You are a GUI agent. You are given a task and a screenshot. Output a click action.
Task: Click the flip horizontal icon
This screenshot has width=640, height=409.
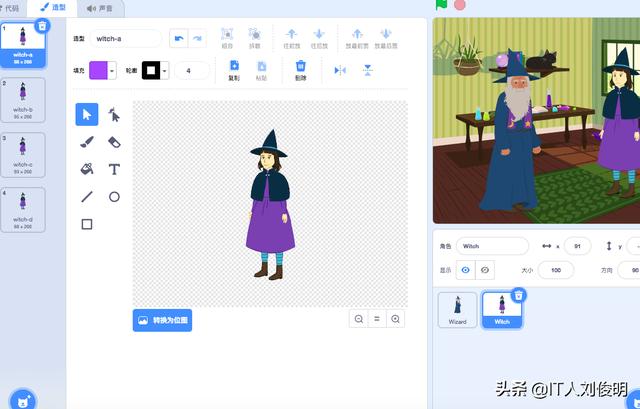pyautogui.click(x=340, y=70)
